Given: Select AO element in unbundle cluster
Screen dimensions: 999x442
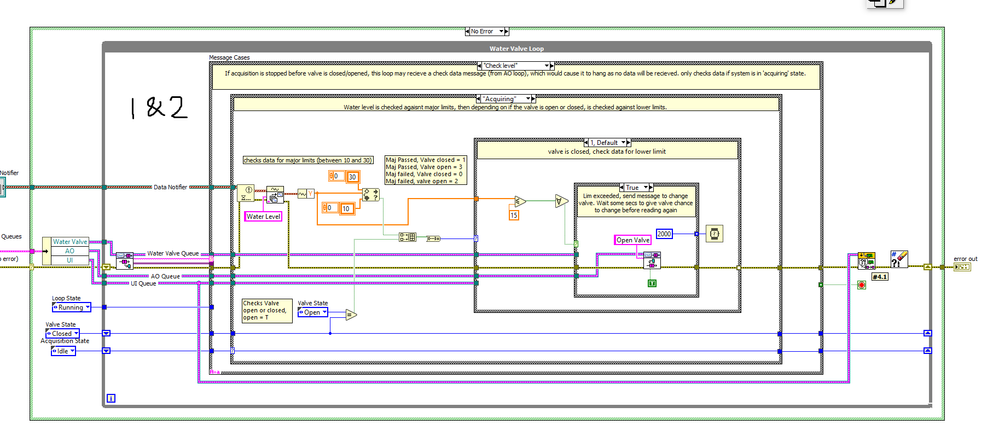Looking at the screenshot, I should click(x=69, y=251).
